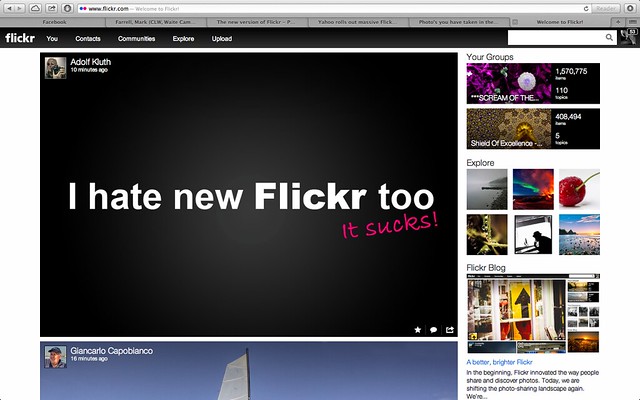Click Adolf Kluth's profile avatar
The width and height of the screenshot is (640, 400).
tap(55, 66)
